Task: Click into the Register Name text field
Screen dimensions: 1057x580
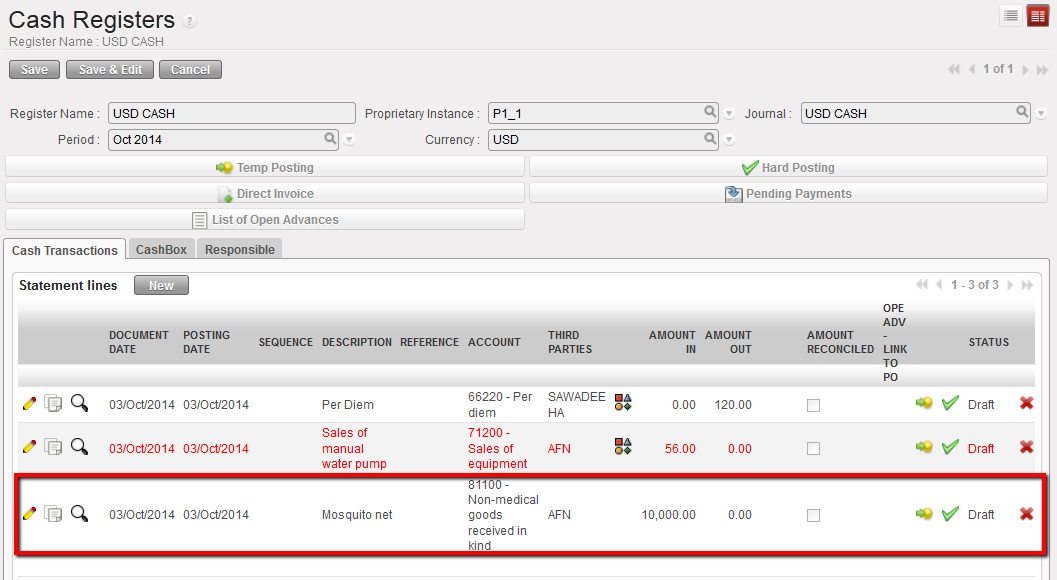Action: (x=231, y=113)
